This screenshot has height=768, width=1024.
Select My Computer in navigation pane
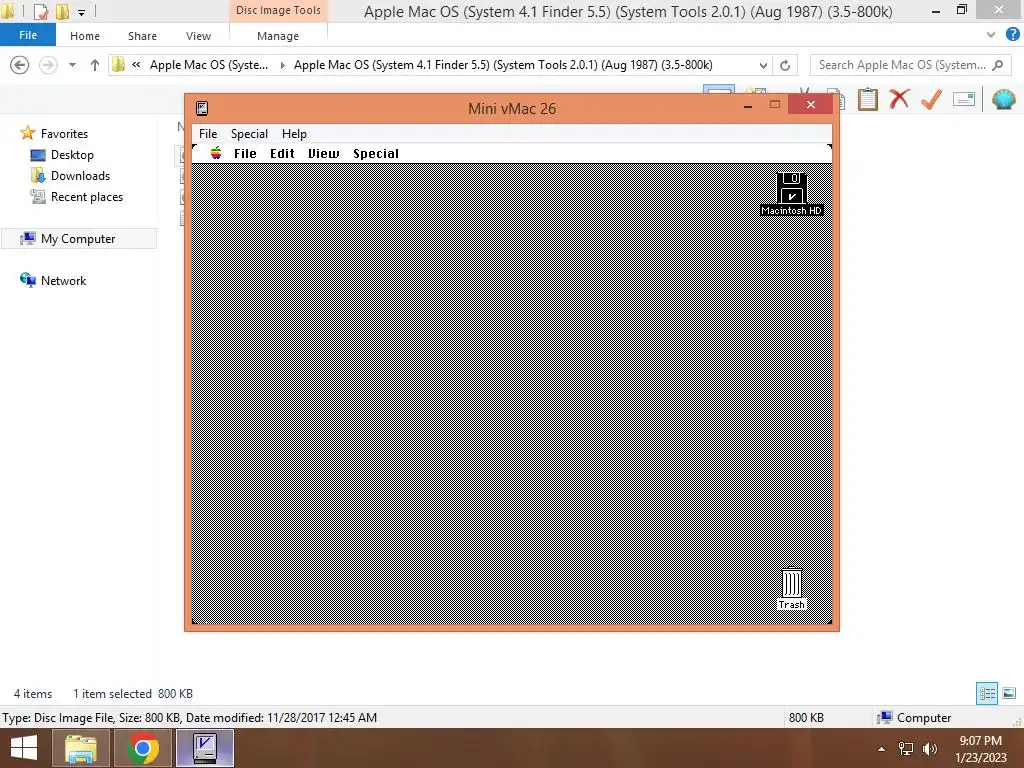[78, 238]
